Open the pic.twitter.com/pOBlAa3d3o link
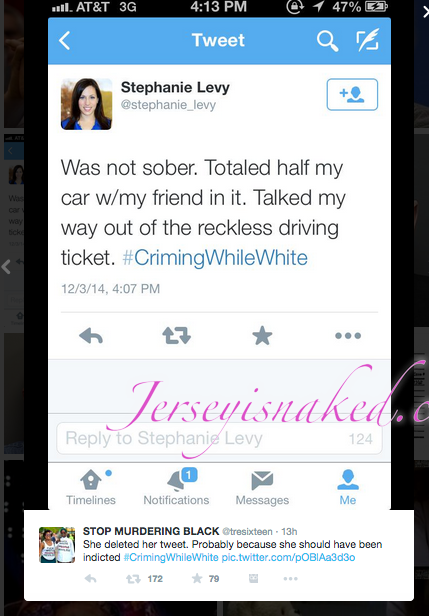 [288, 557]
